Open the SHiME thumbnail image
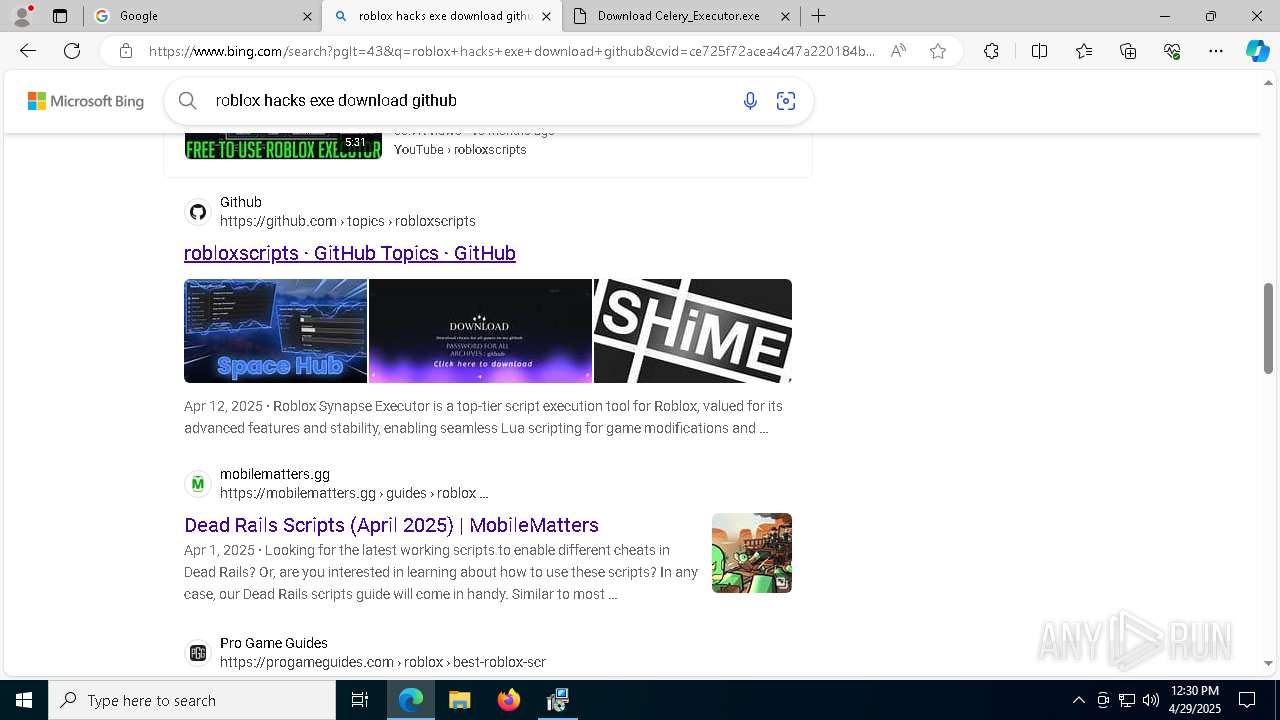1280x720 pixels. tap(693, 331)
